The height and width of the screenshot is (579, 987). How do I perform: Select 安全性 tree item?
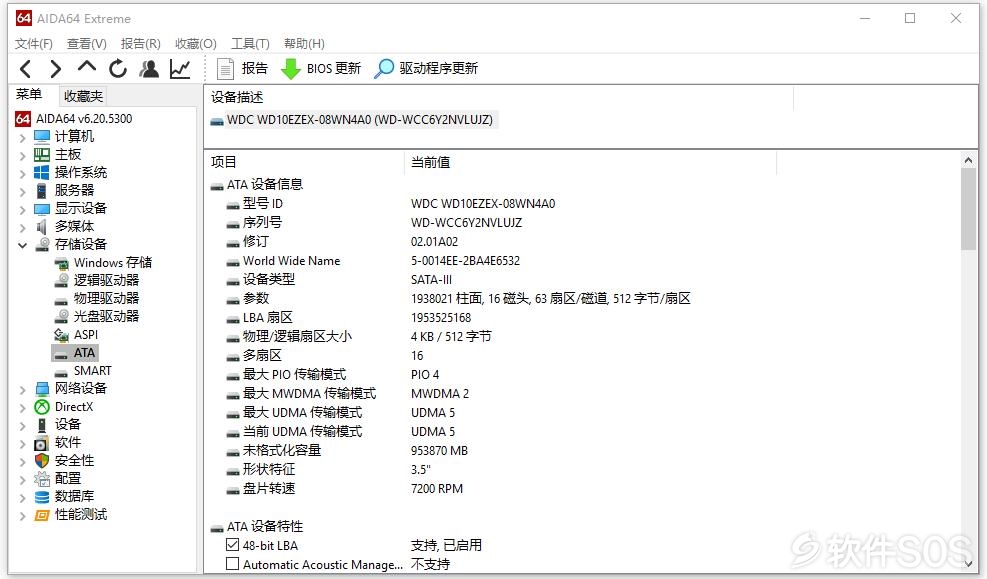[74, 460]
